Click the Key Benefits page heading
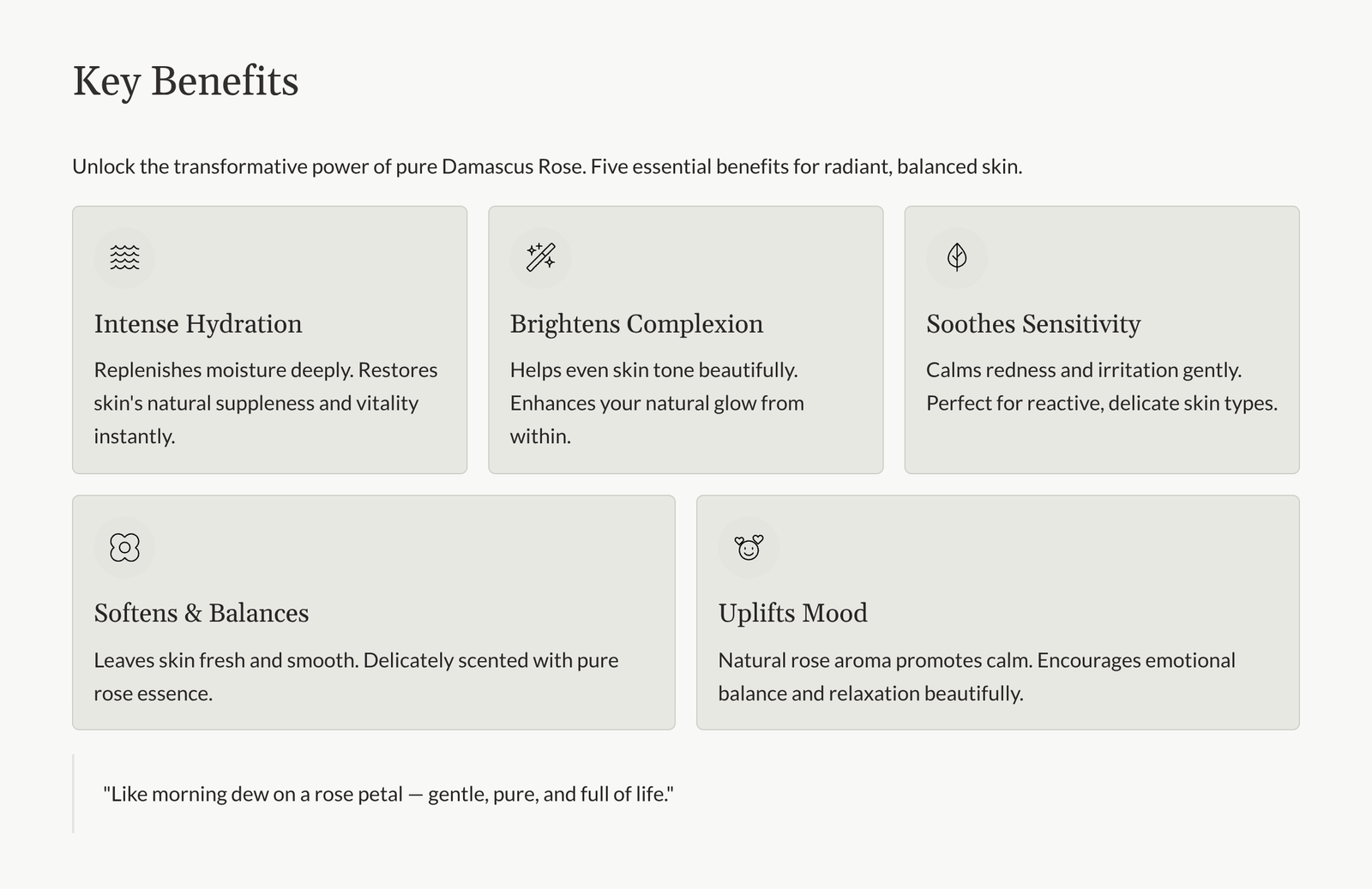This screenshot has height=889, width=1372. (x=185, y=81)
